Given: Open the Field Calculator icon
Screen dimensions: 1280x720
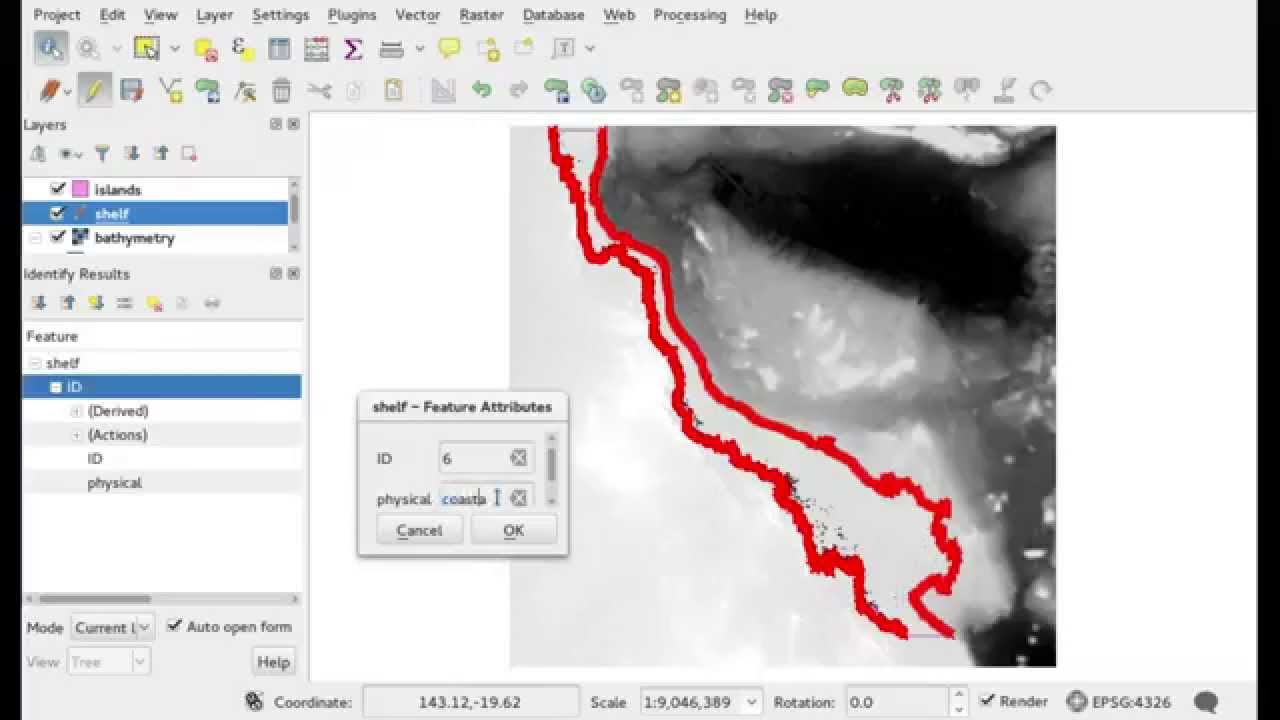Looking at the screenshot, I should click(x=316, y=49).
